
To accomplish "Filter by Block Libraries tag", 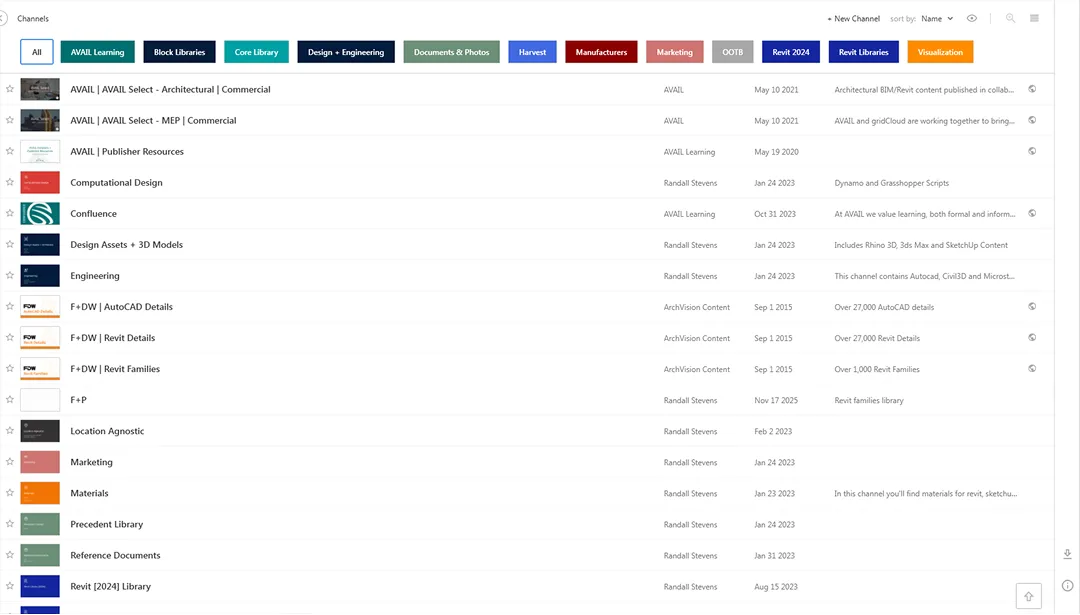I will (179, 52).
